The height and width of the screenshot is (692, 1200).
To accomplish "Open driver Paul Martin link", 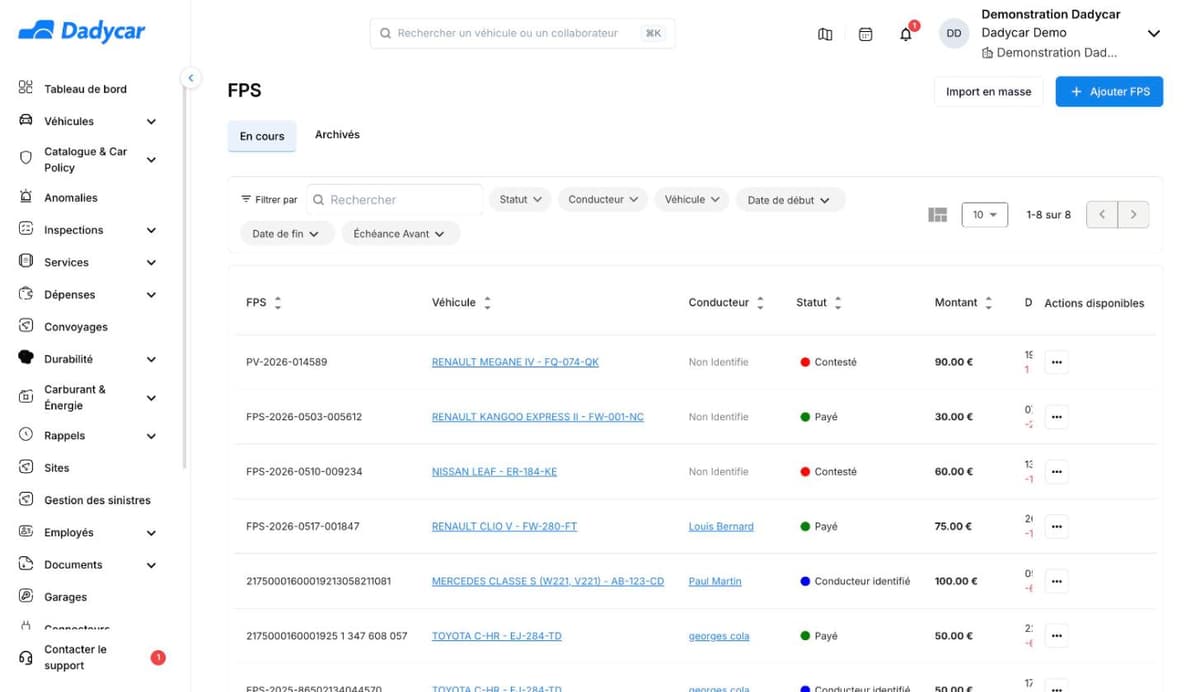I will [715, 581].
